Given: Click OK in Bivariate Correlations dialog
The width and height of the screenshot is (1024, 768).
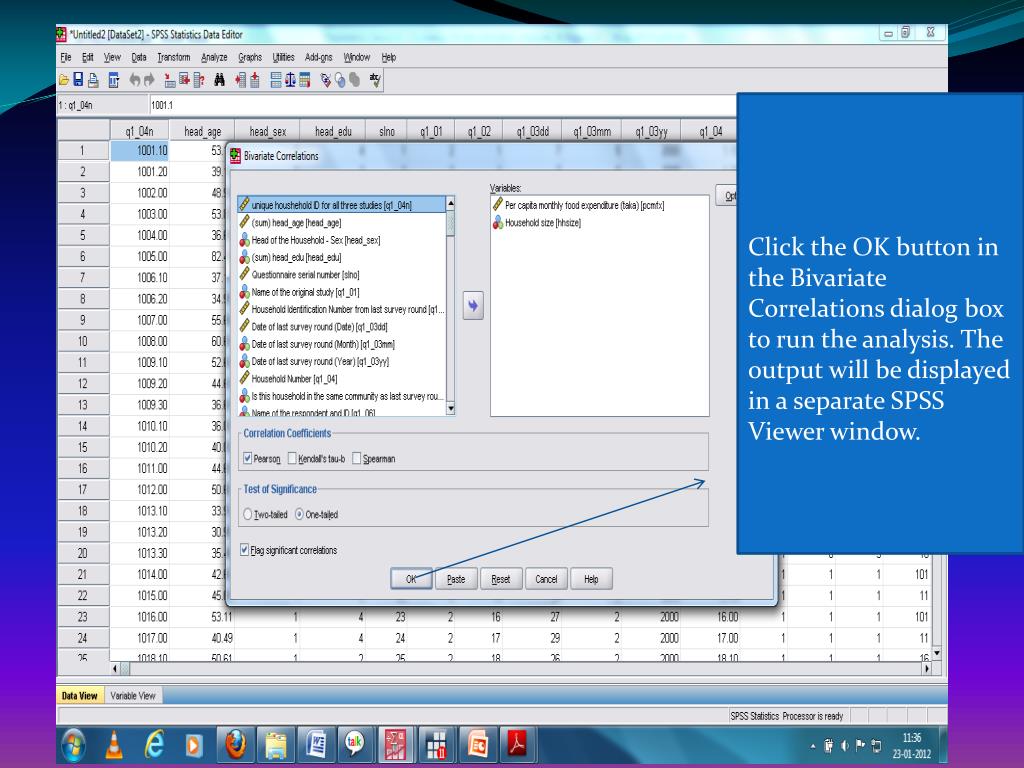Looking at the screenshot, I should 411,579.
